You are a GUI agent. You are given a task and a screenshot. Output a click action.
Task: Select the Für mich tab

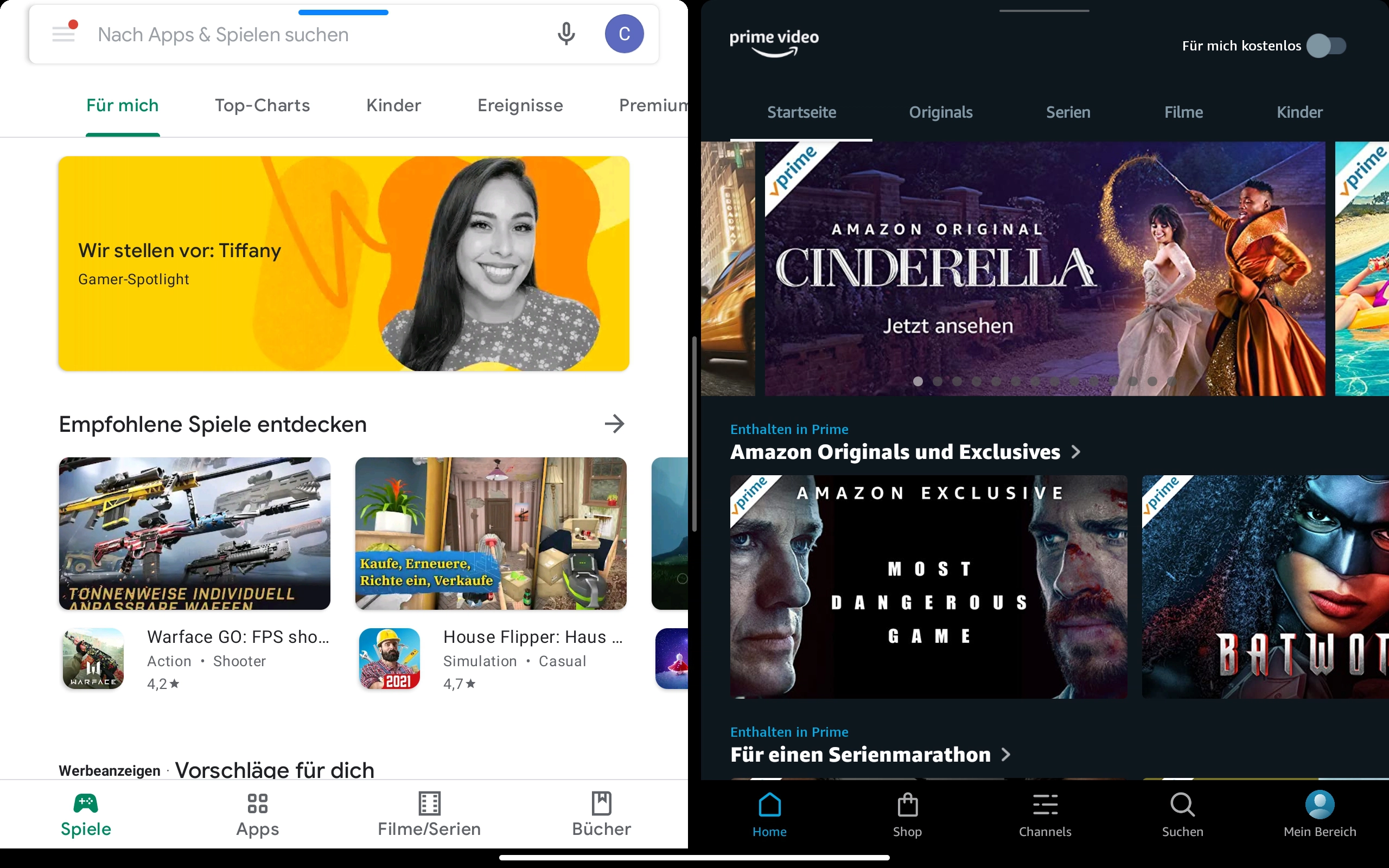[122, 106]
